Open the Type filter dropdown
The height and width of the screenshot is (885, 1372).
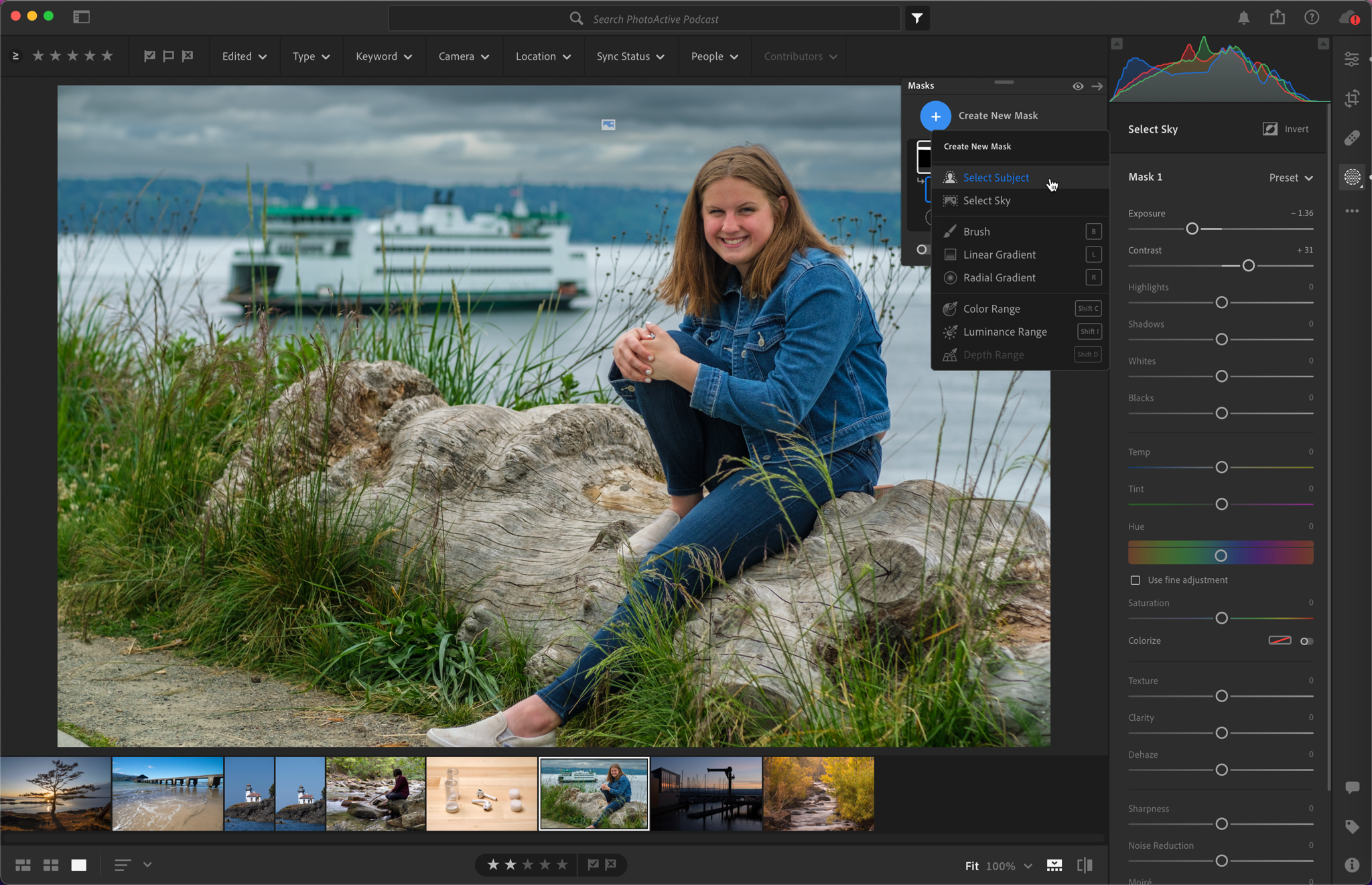(x=311, y=56)
